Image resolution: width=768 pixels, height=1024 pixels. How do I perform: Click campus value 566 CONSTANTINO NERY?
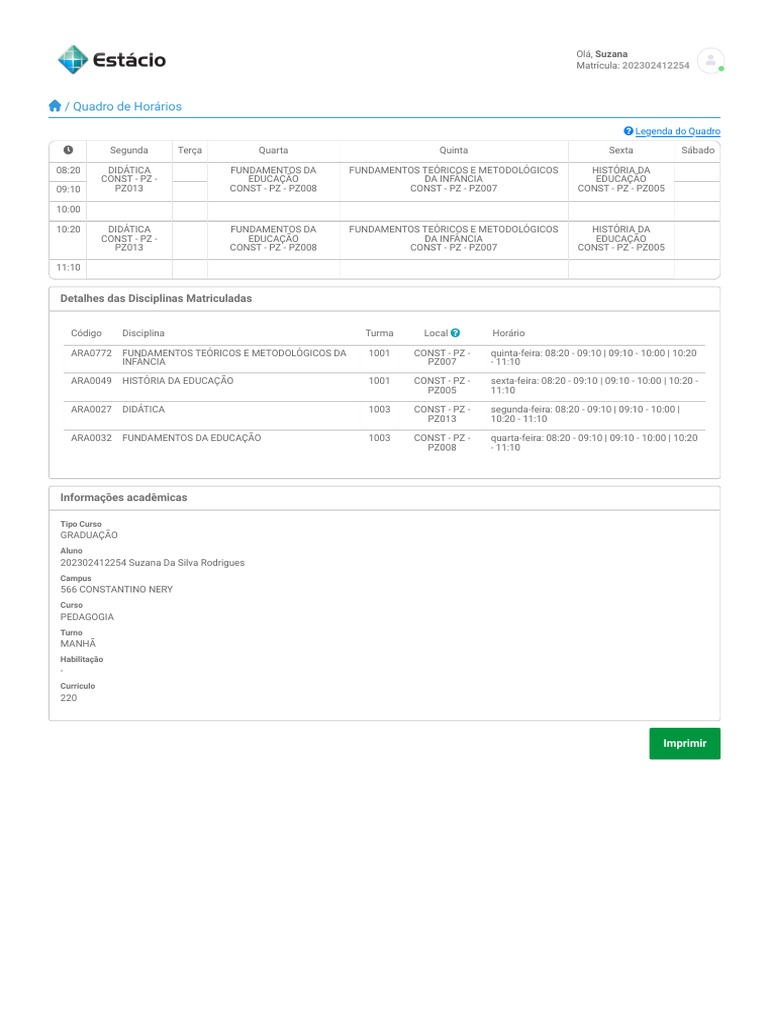point(117,589)
